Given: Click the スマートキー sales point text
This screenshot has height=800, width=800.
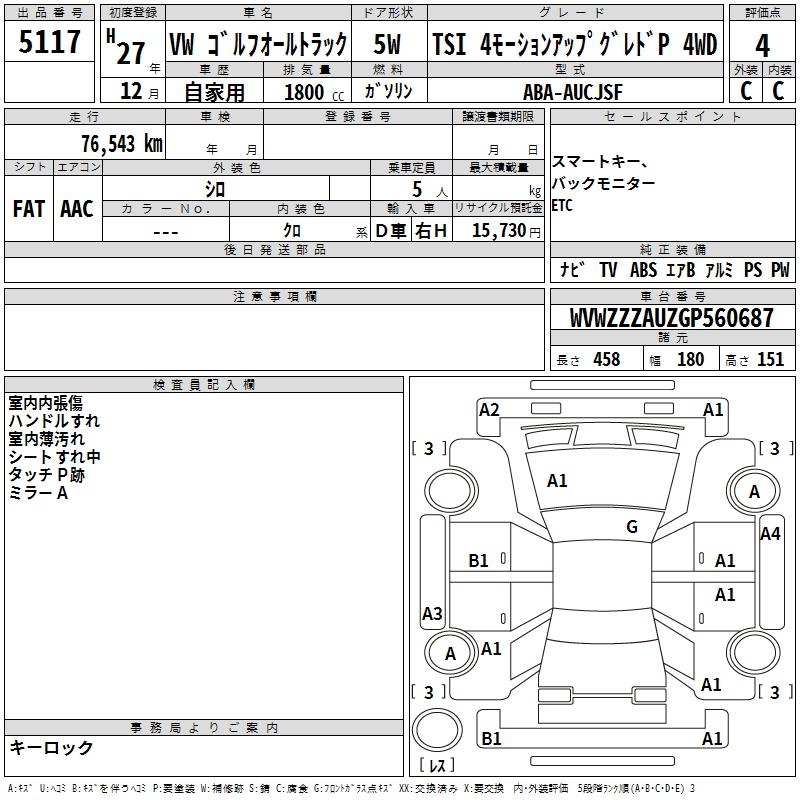Looking at the screenshot, I should click(600, 163).
